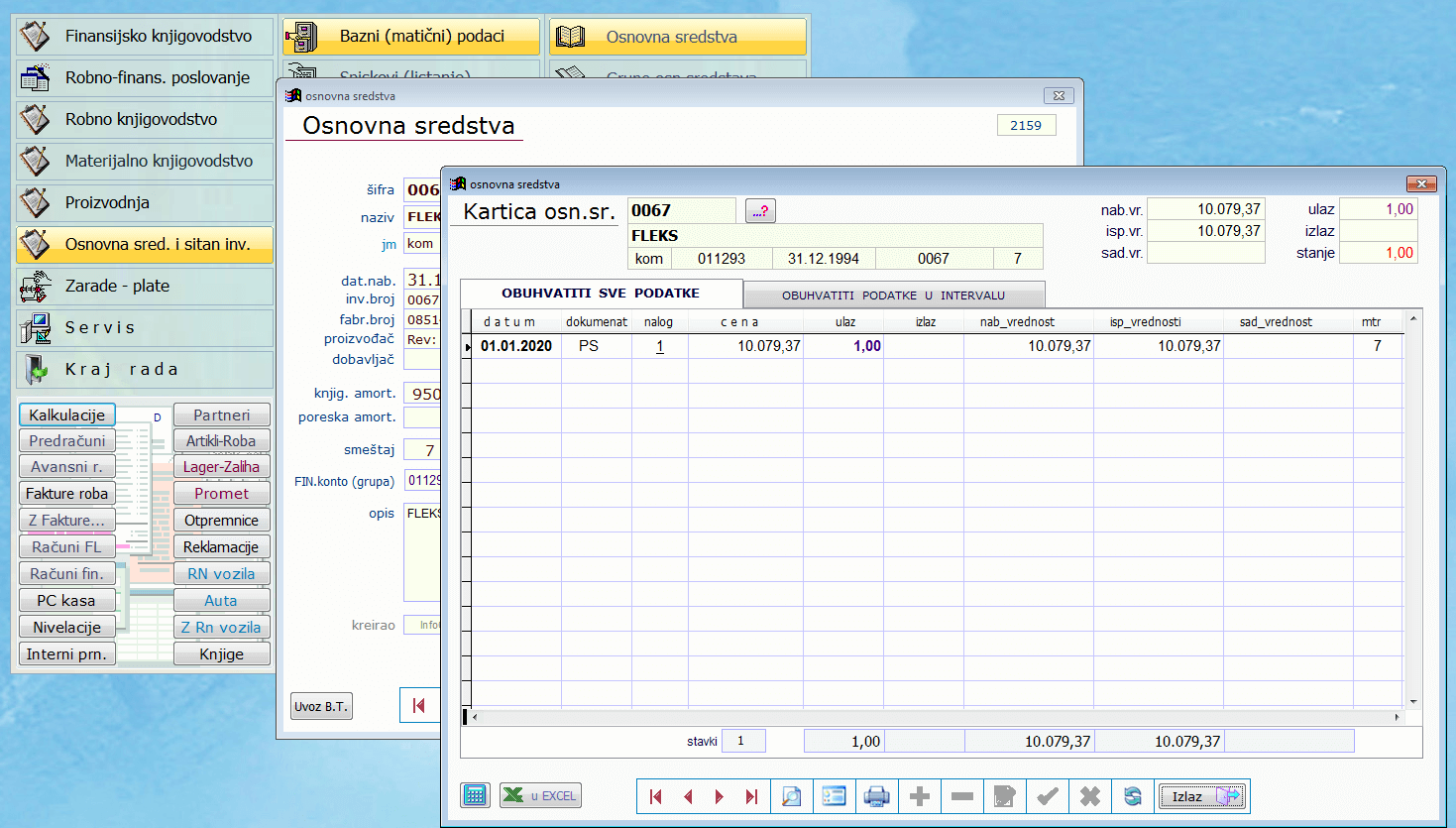1456x828 pixels.
Task: Open Finansijsko knjigovodstvo module
Action: pyautogui.click(x=145, y=37)
